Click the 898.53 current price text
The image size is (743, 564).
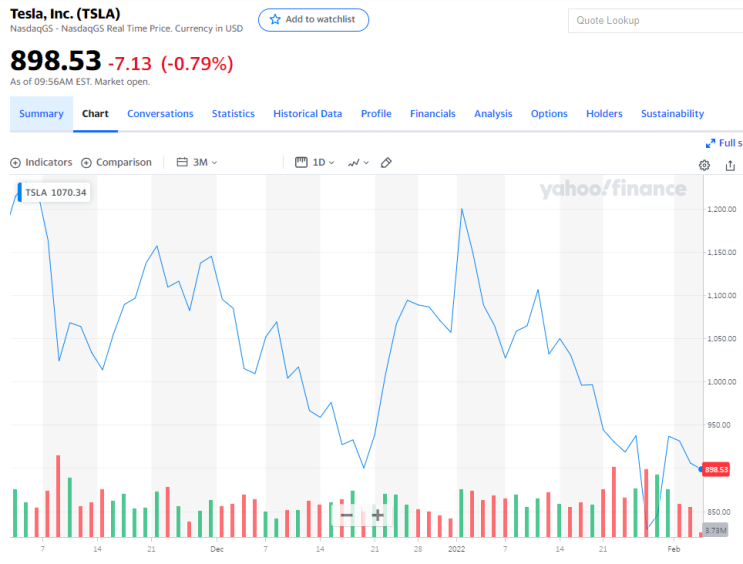(x=55, y=61)
